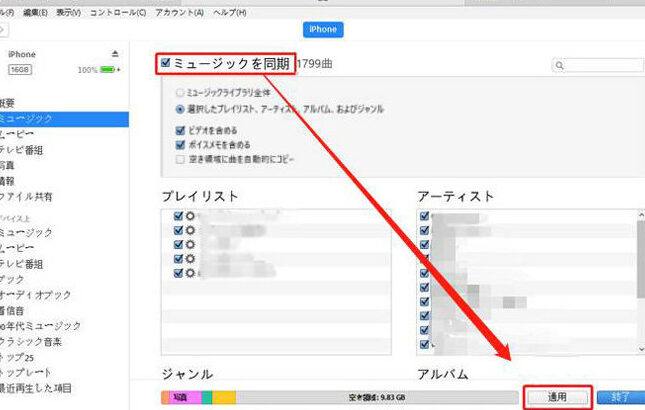Image resolution: width=645 pixels, height=410 pixels.
Task: Click the blue iPhone device button
Action: [322, 30]
